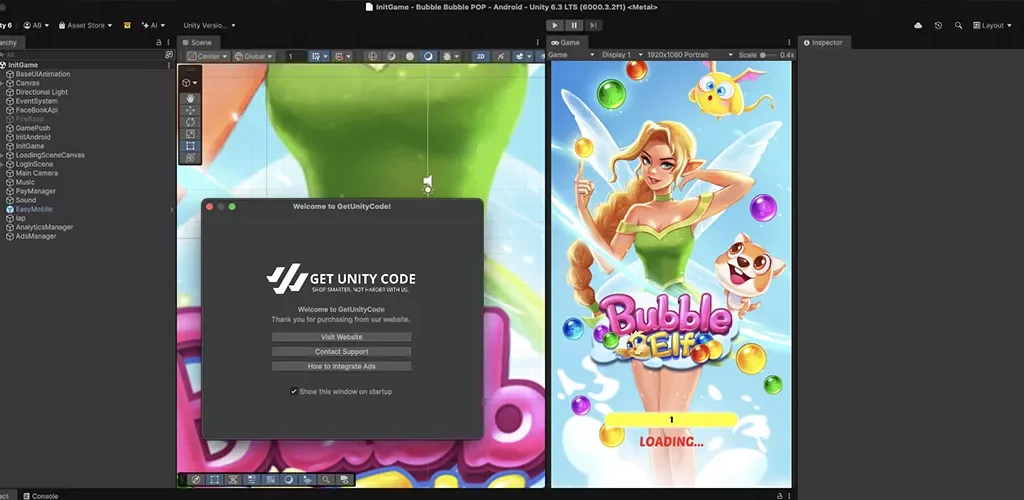
Task: Select AnalyticsManager in Hierarchy
Action: (44, 227)
